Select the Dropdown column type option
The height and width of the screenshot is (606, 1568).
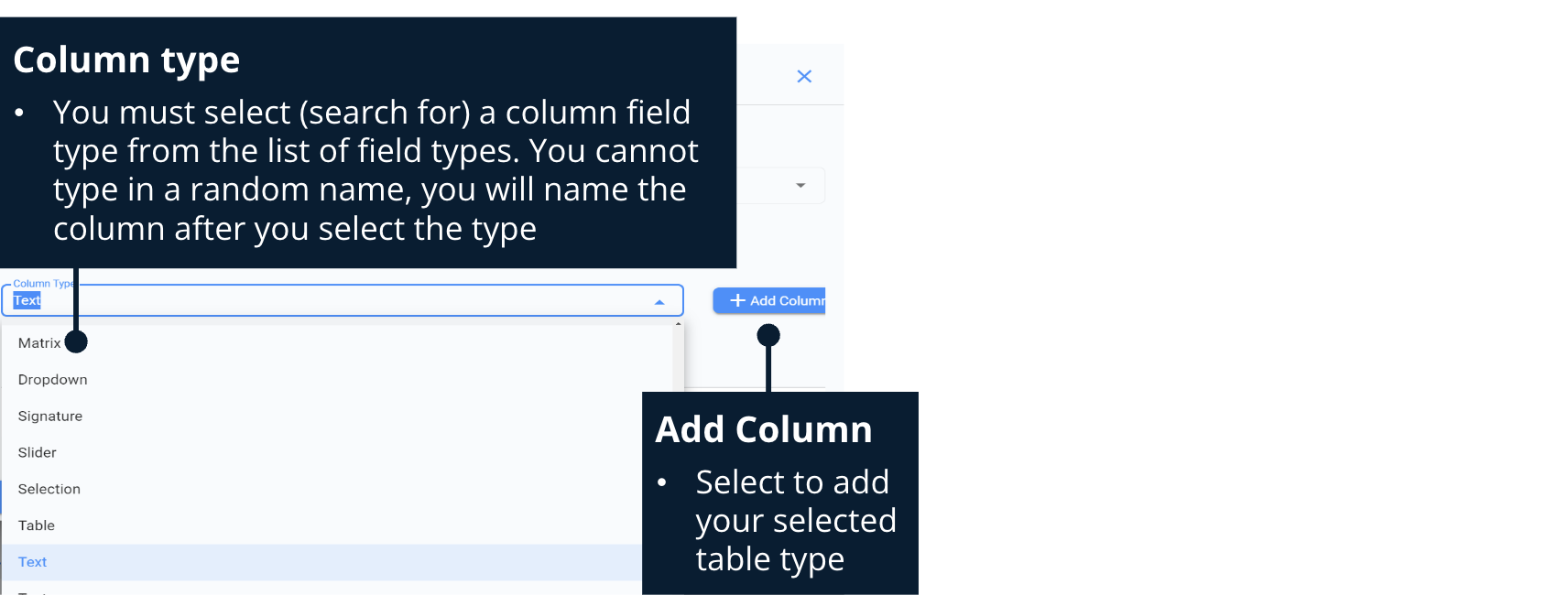coord(53,380)
